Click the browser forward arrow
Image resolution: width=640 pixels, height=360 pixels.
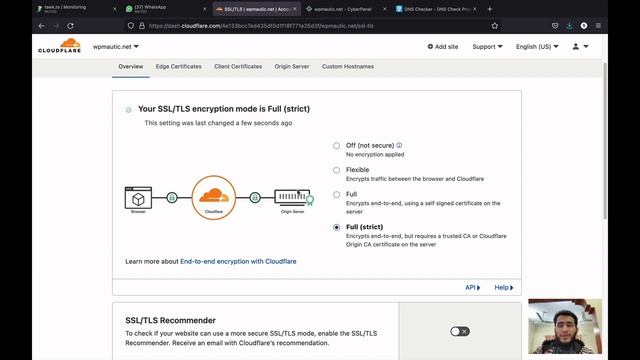pyautogui.click(x=56, y=26)
